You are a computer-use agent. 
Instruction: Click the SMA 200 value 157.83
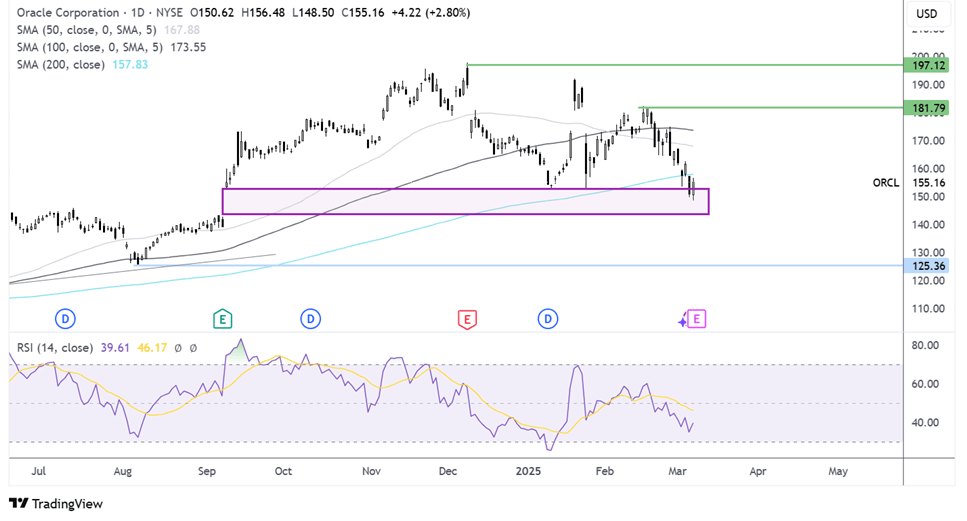130,64
